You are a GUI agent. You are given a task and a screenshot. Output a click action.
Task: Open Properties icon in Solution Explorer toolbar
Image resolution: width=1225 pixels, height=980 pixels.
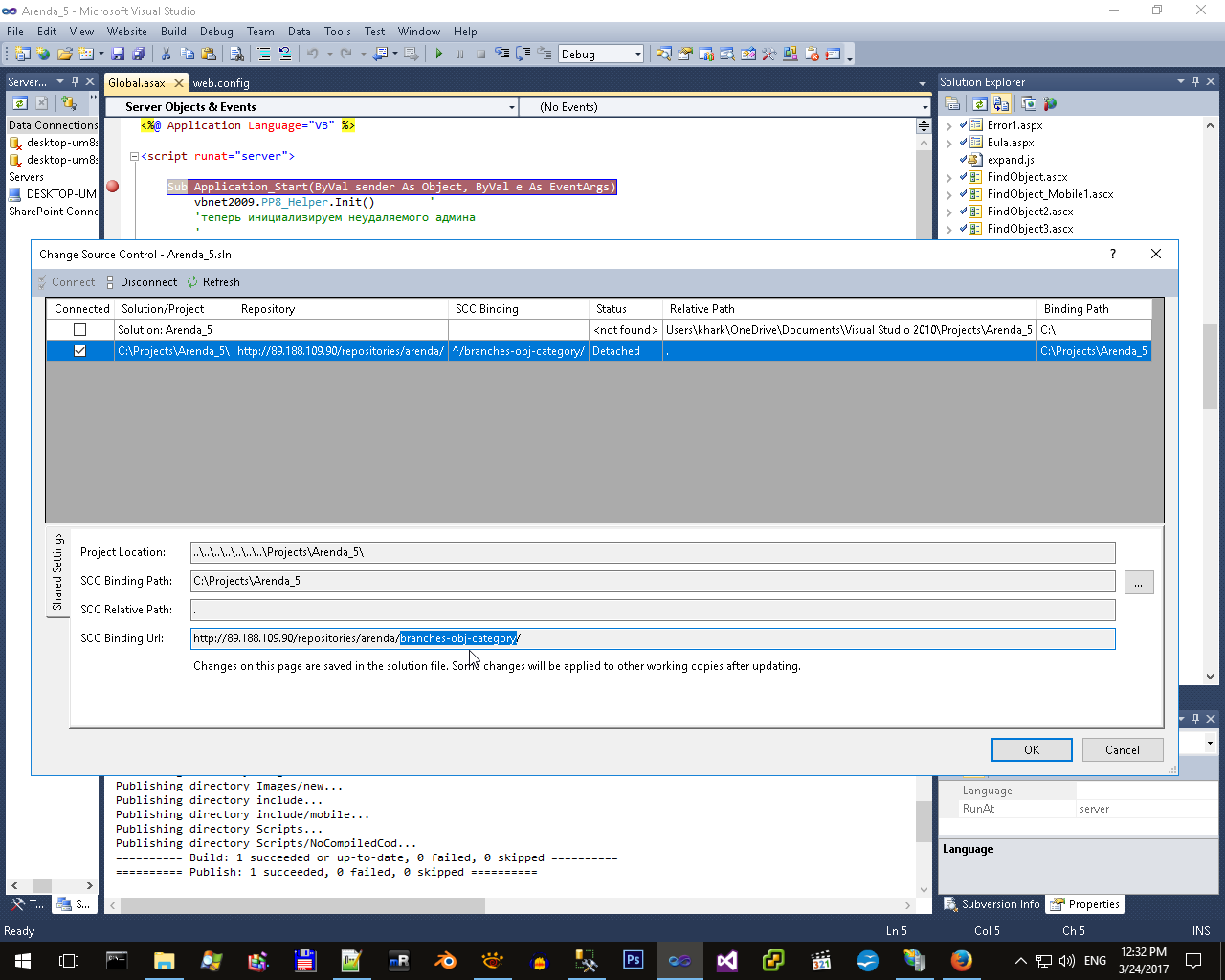(952, 104)
